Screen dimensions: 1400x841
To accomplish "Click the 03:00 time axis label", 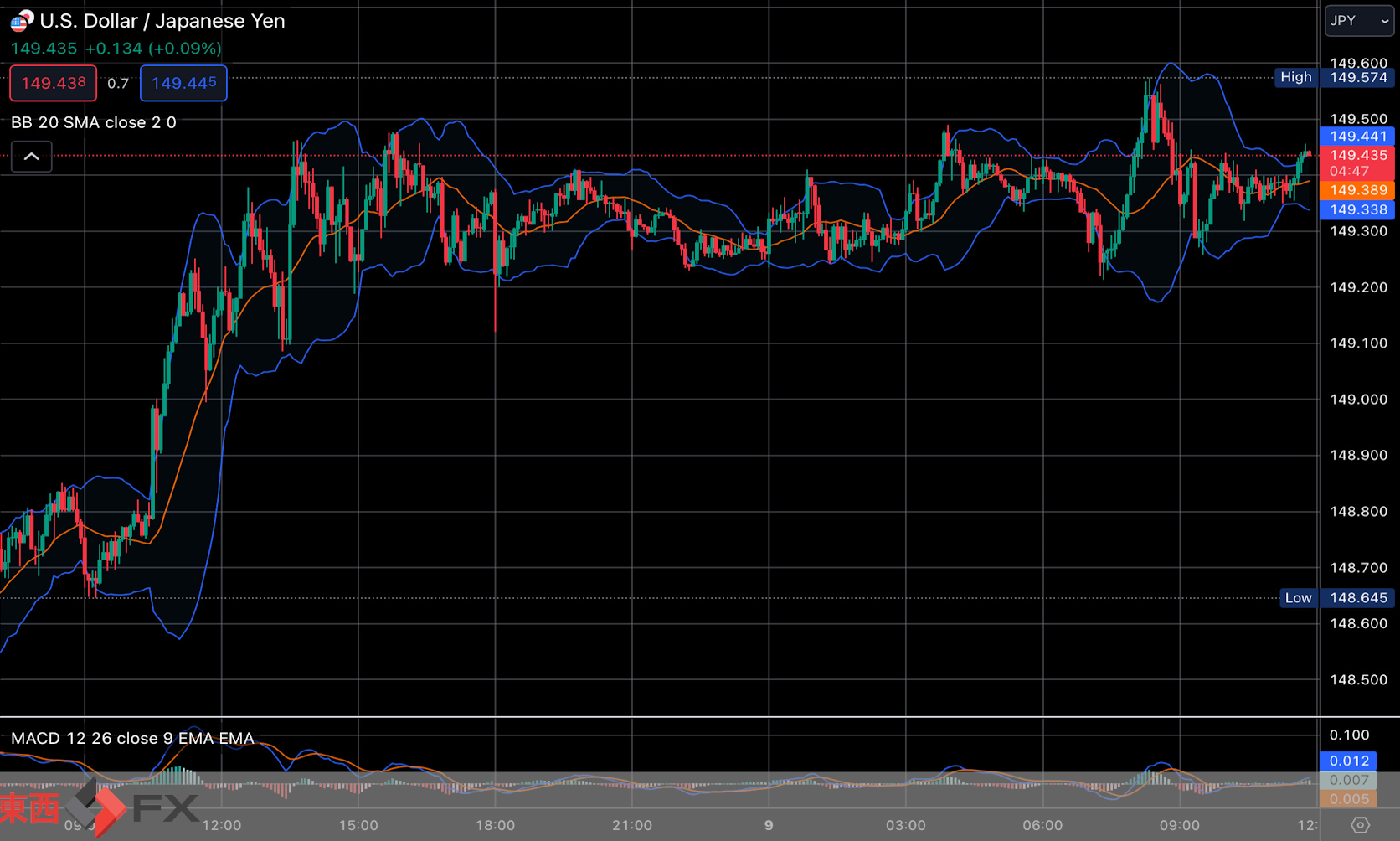I will click(906, 825).
